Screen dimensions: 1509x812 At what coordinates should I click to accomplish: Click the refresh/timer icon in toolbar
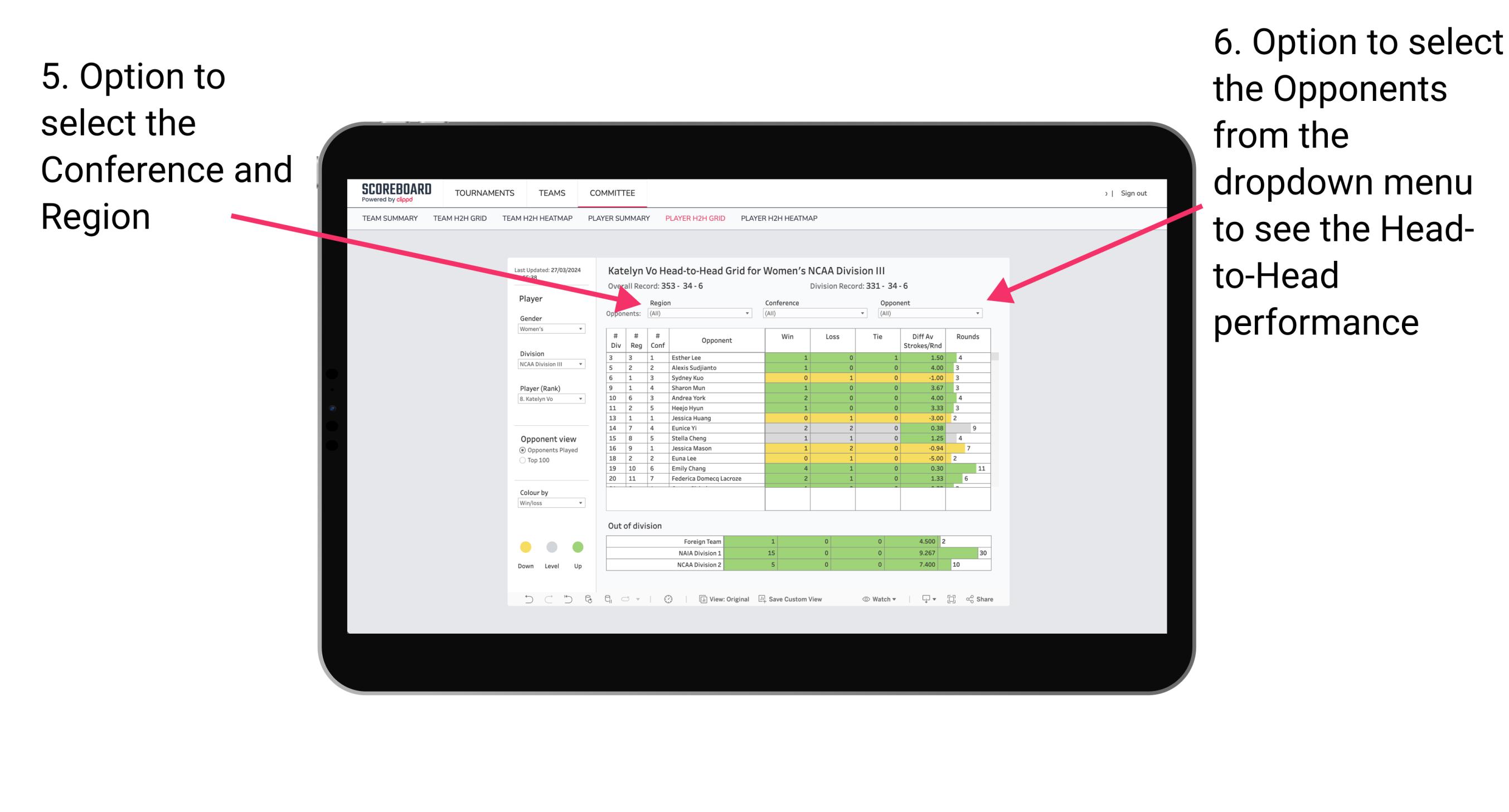(668, 600)
